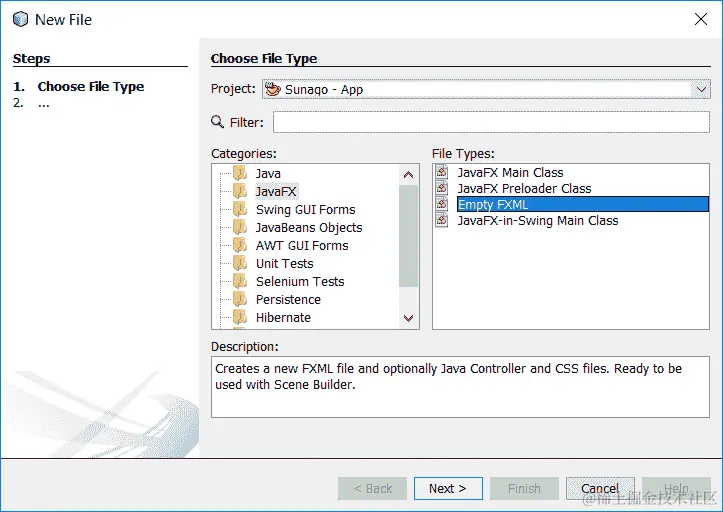Choose Empty FXML file type
The height and width of the screenshot is (512, 723).
[x=582, y=204]
